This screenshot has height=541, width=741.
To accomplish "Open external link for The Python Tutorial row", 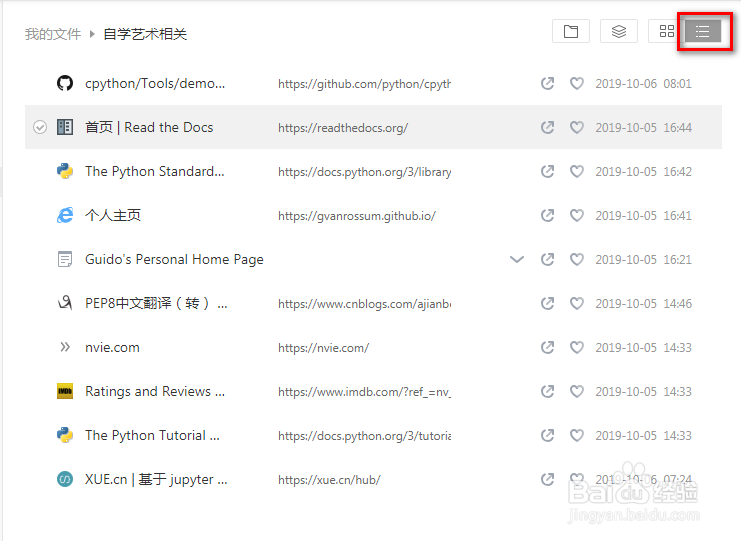I will [547, 435].
